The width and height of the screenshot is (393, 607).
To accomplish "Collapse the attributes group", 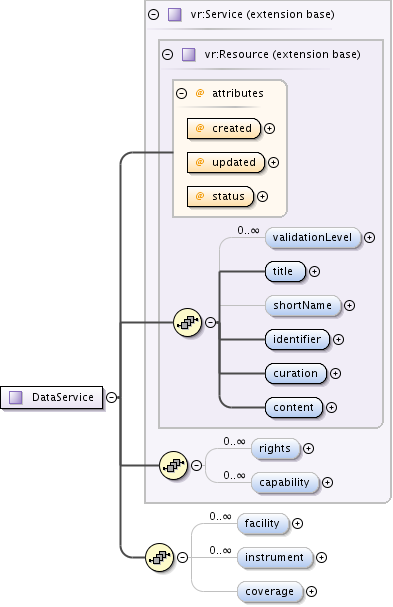I will (182, 93).
